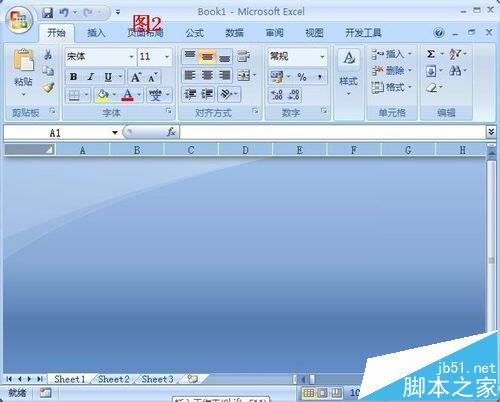Open the font name dropdown
500x402 pixels.
point(131,57)
